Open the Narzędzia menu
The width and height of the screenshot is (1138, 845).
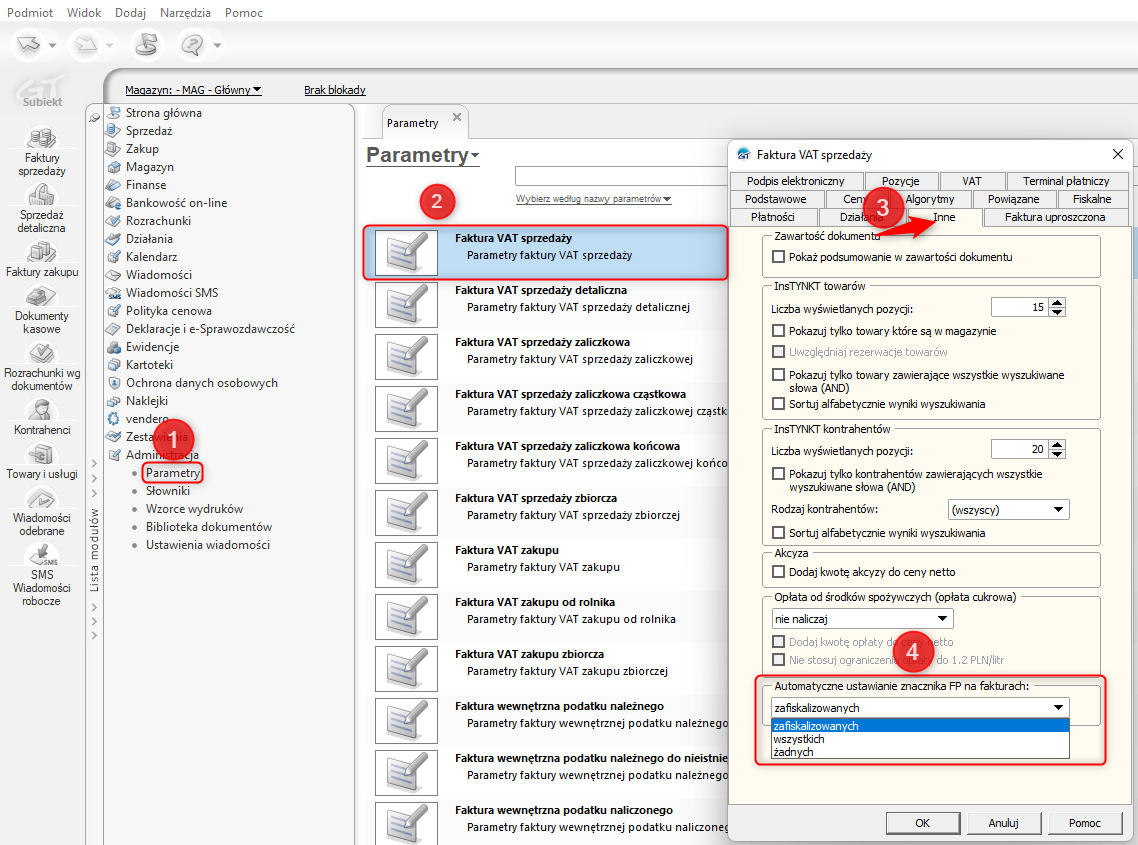point(185,12)
